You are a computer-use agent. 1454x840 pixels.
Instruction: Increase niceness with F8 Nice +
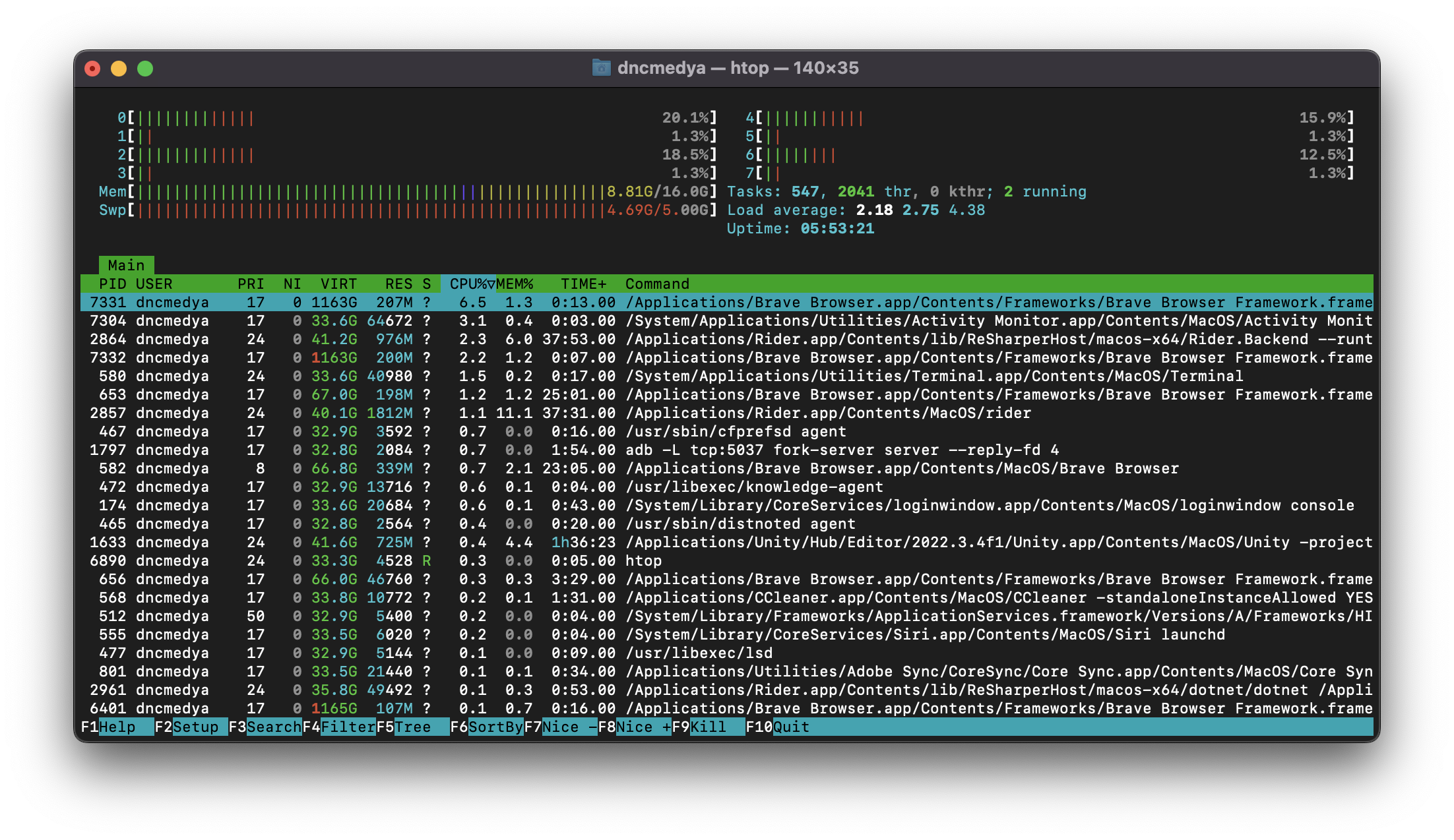[643, 727]
